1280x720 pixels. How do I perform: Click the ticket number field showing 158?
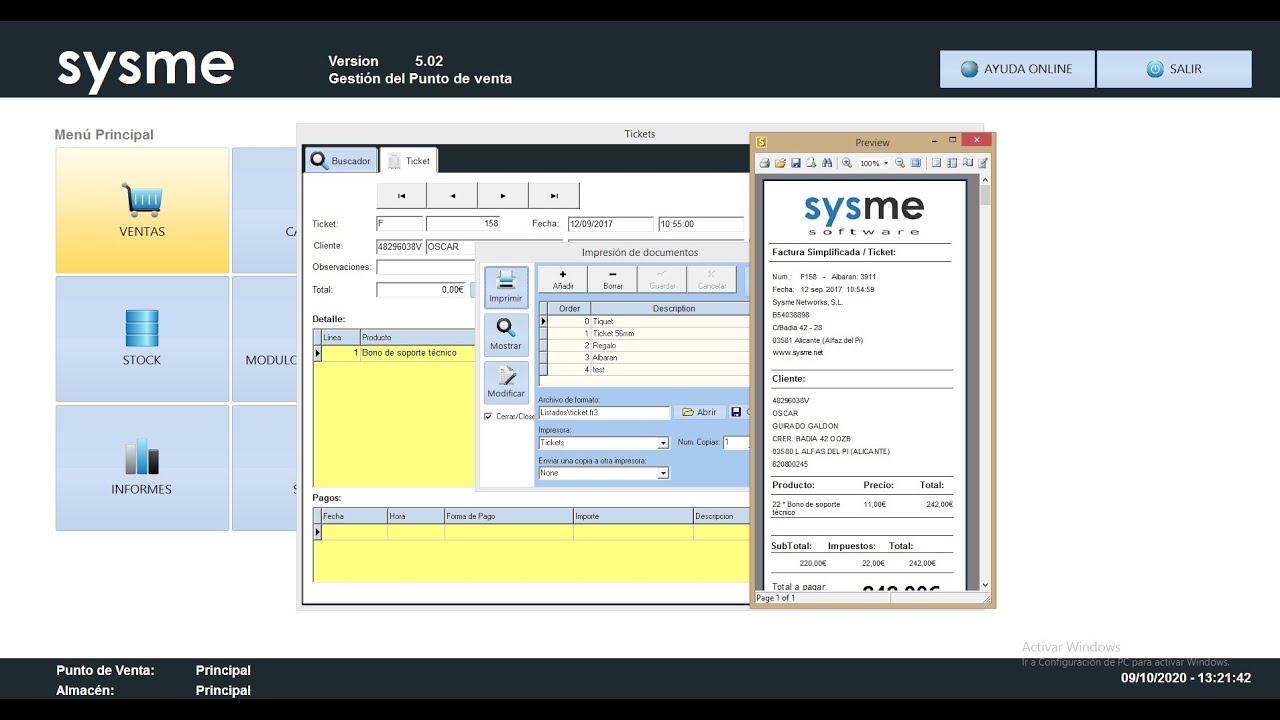click(x=464, y=224)
